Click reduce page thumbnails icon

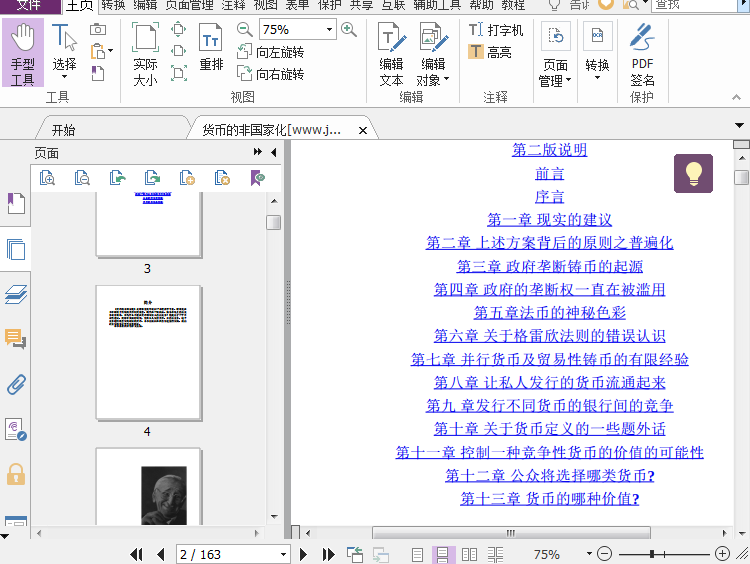(x=82, y=177)
